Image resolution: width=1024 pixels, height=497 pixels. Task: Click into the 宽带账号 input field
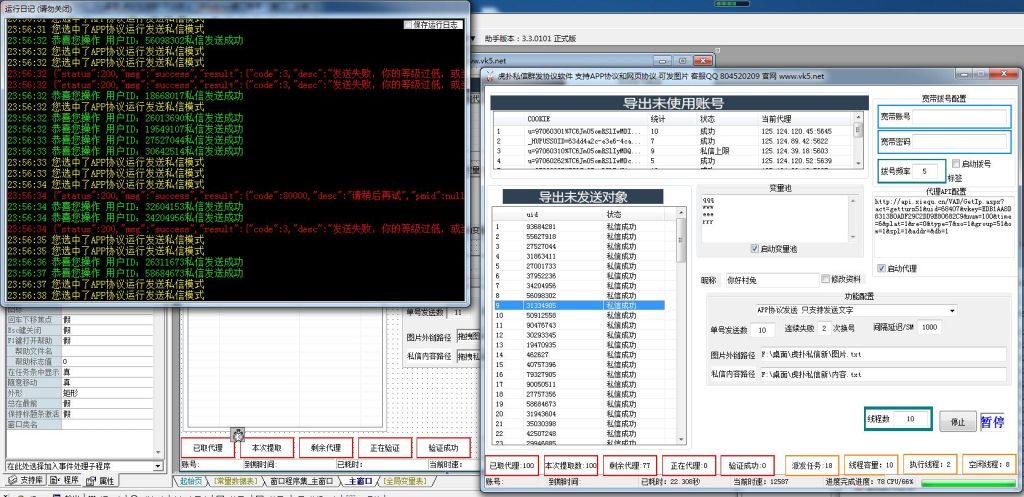959,117
